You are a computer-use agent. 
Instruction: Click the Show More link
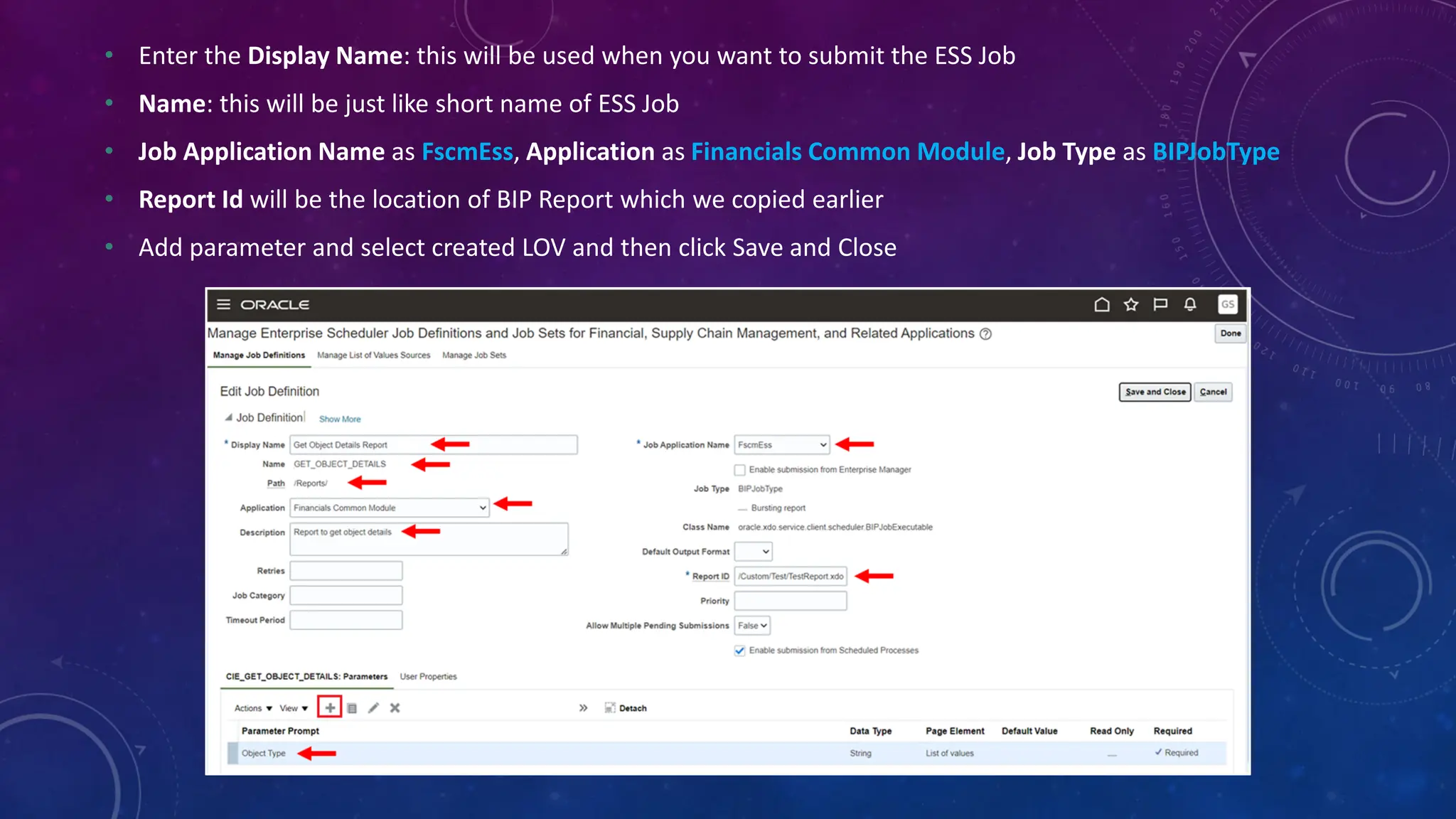(x=340, y=419)
